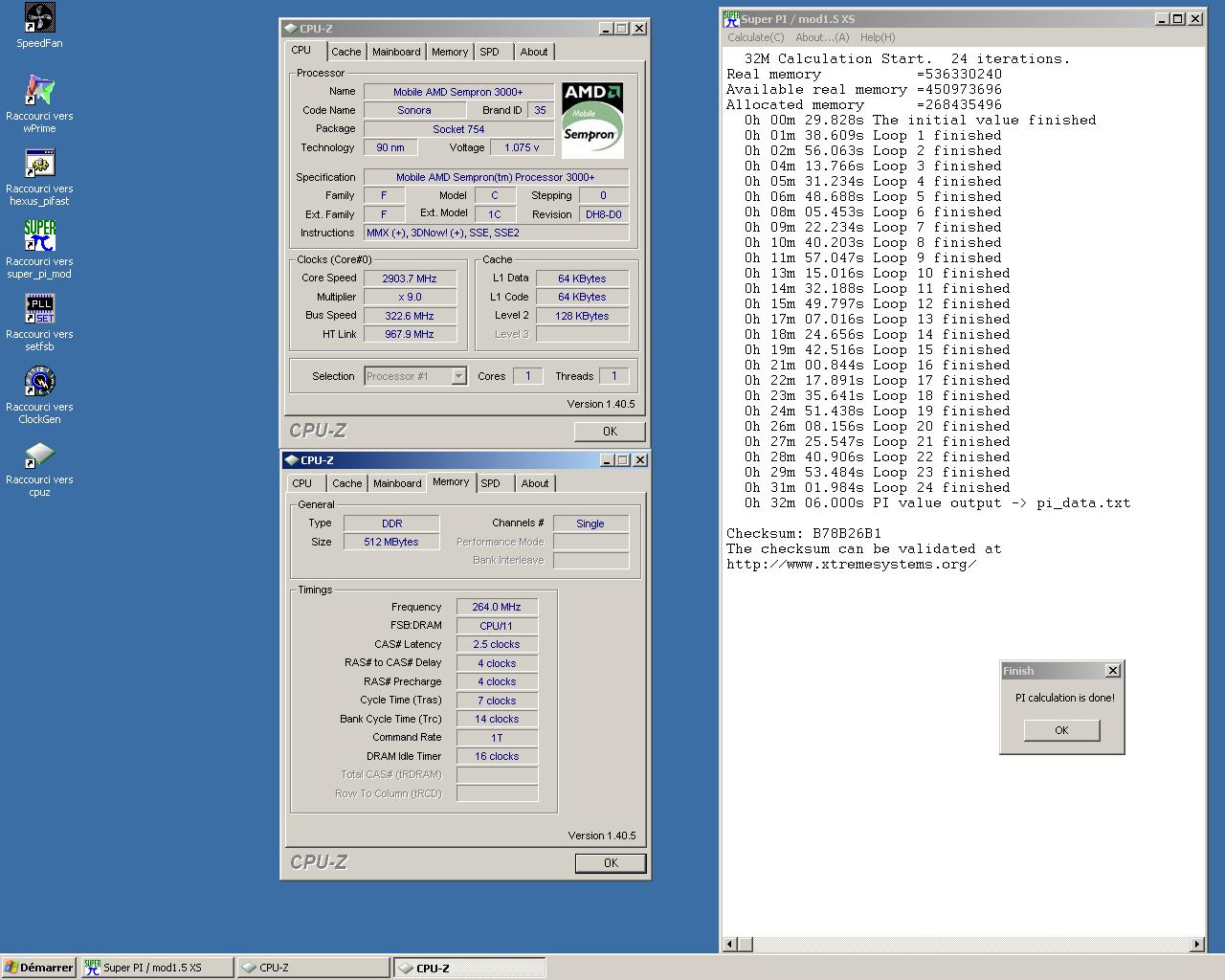Click the Core Speed 2903.7 MHz field
This screenshot has height=980, width=1225.
tap(410, 278)
